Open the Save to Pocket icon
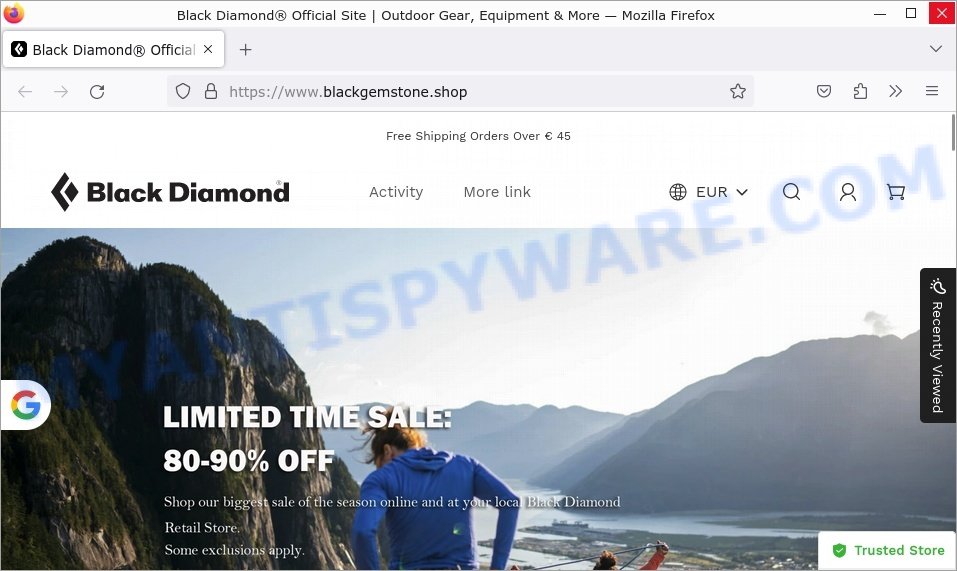This screenshot has width=957, height=571. click(824, 92)
